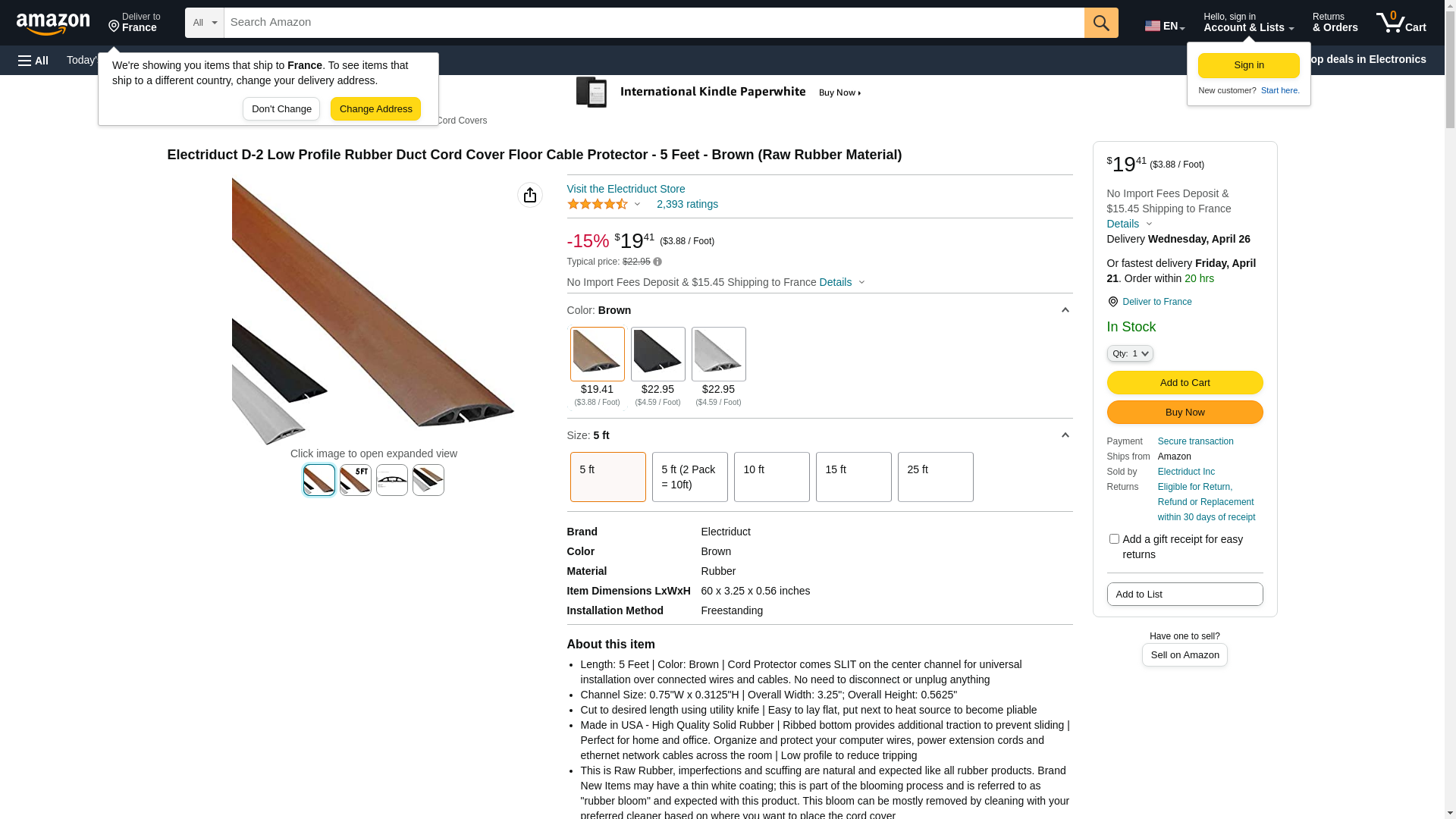
Task: Check the gift receipt checkbox
Action: pyautogui.click(x=1114, y=539)
